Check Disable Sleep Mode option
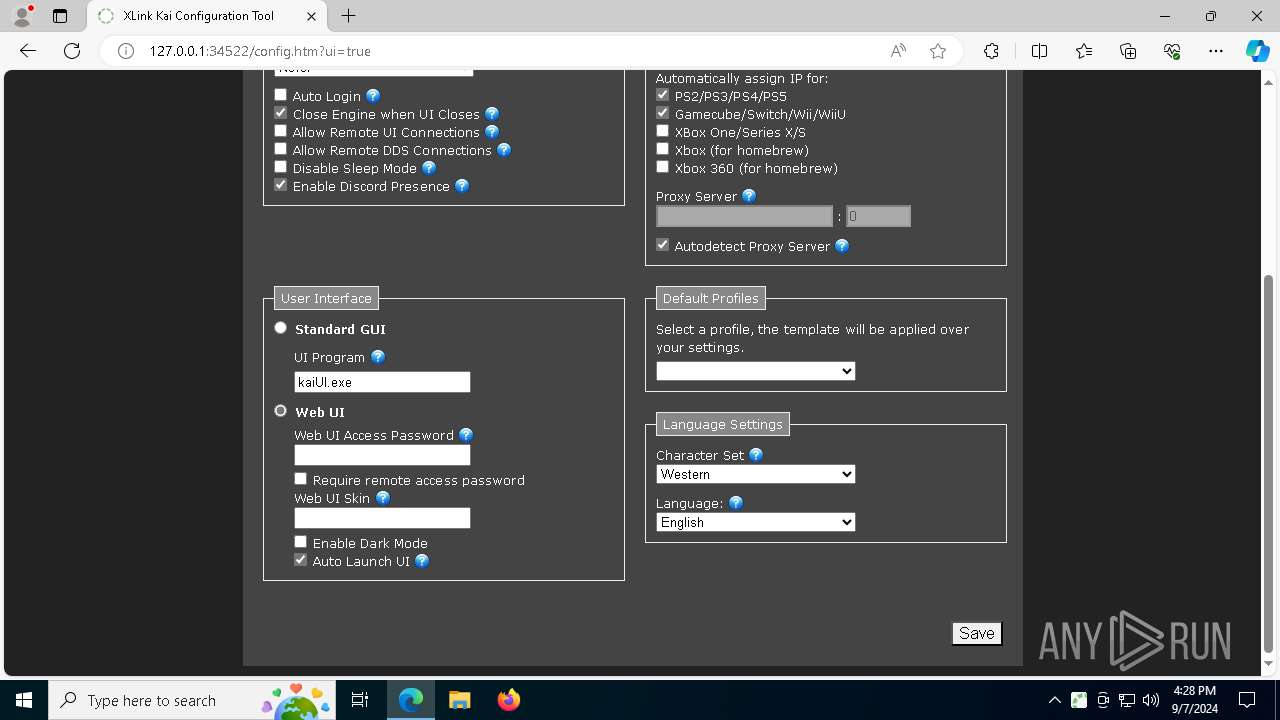Viewport: 1280px width, 720px height. pos(281,167)
